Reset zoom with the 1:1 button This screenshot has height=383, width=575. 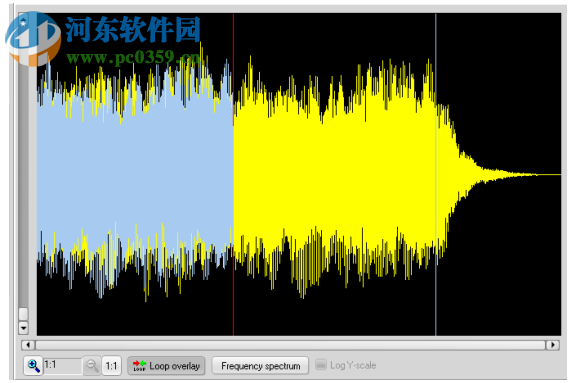(x=111, y=366)
